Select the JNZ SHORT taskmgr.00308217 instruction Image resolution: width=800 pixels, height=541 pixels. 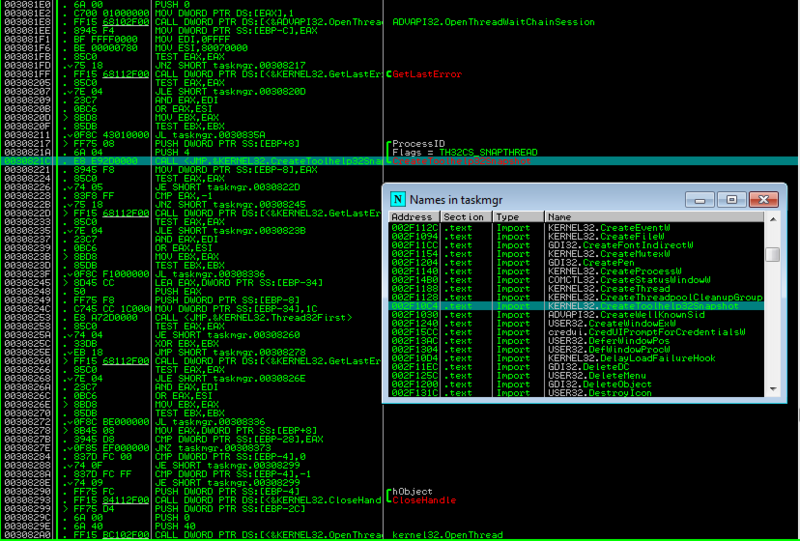(x=230, y=65)
